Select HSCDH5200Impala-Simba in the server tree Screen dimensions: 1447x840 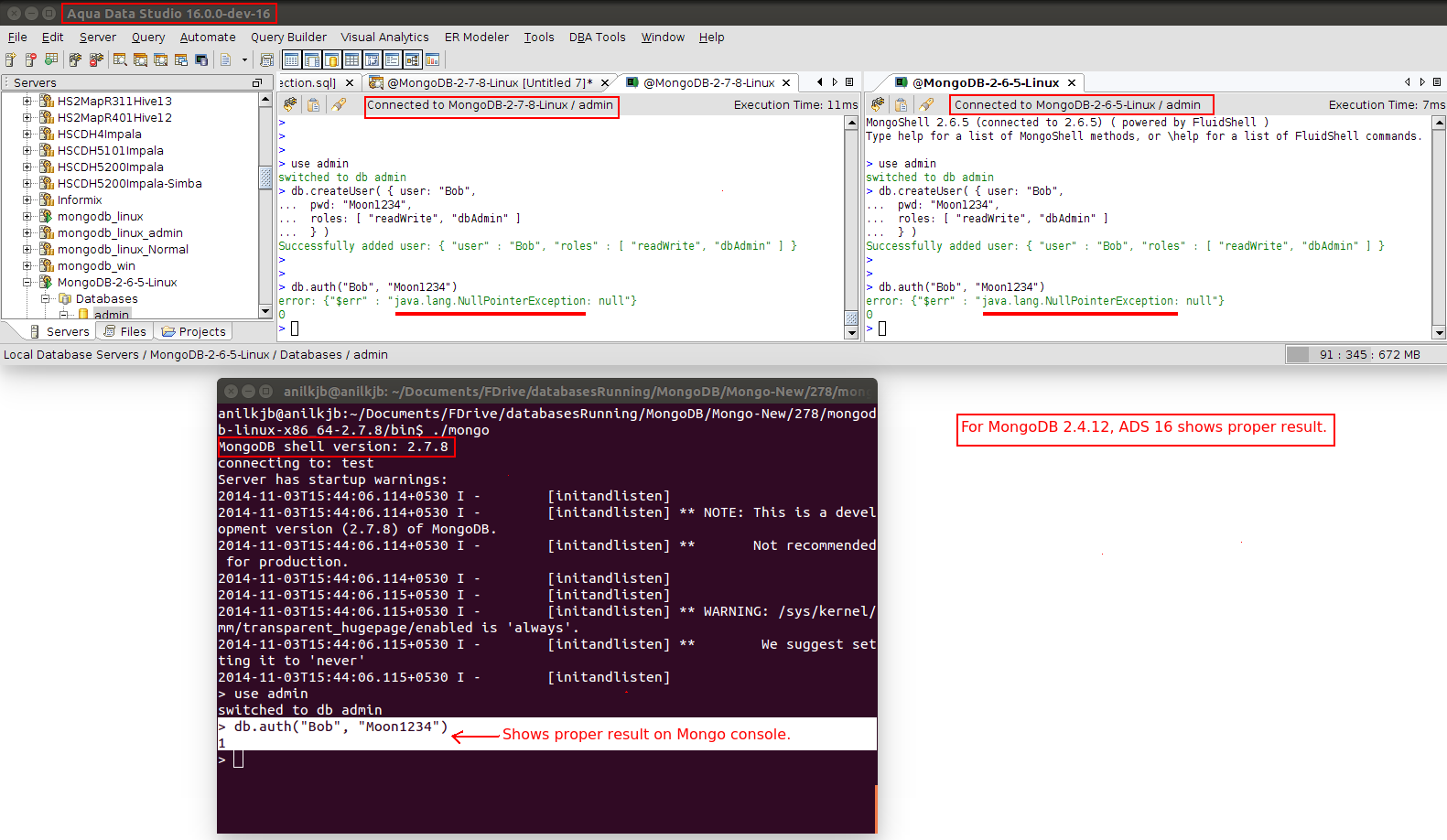click(130, 184)
